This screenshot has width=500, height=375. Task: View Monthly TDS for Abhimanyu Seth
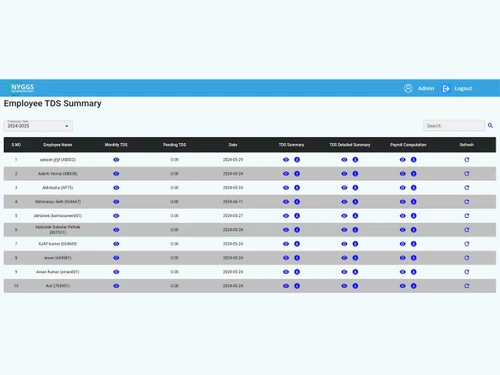point(116,202)
